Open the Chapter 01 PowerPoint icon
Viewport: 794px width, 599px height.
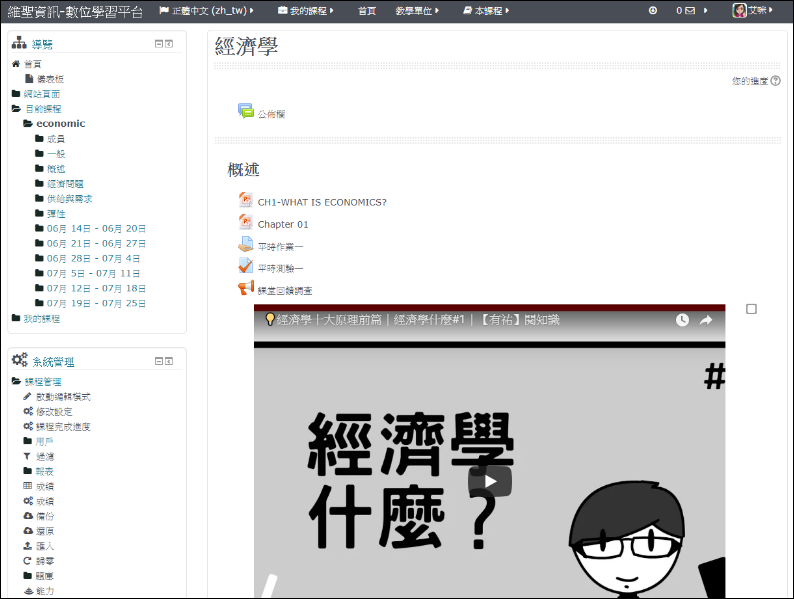click(x=246, y=222)
